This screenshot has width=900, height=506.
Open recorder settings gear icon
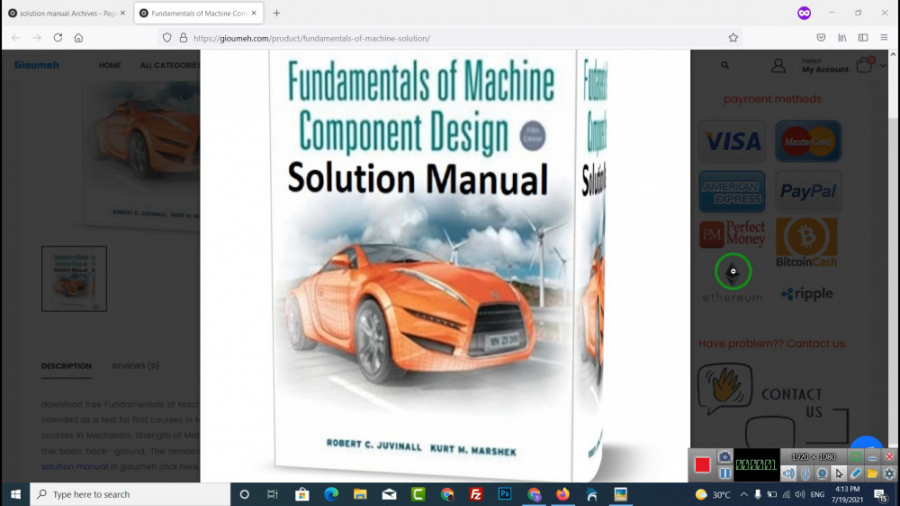889,473
